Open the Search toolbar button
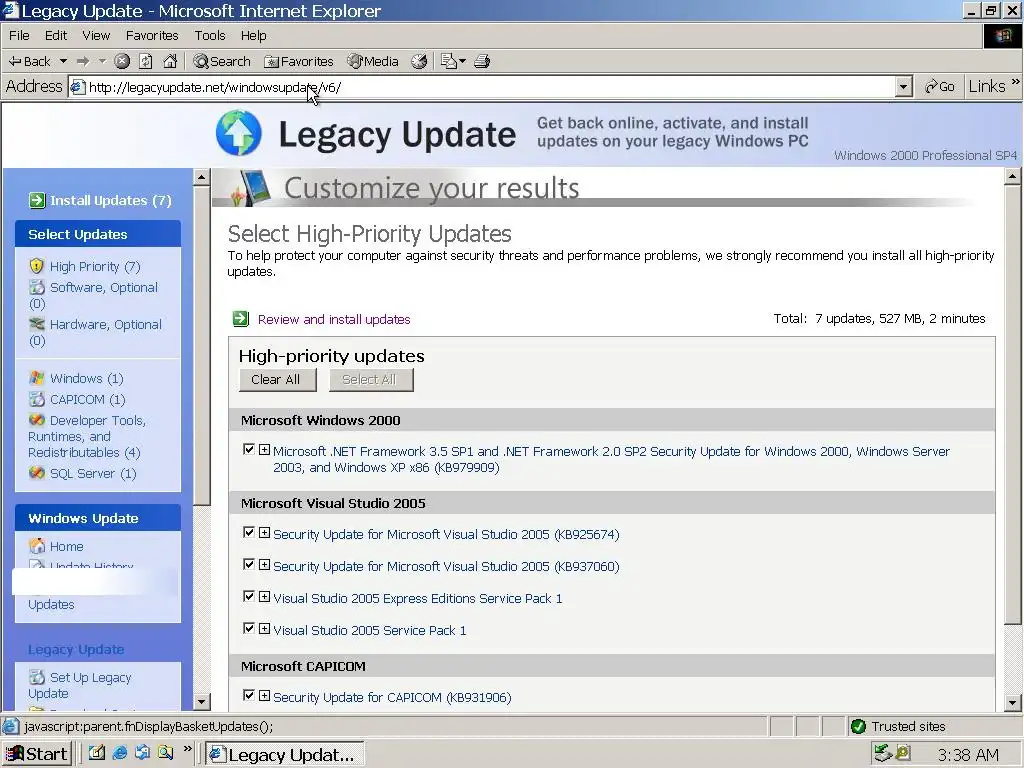The height and width of the screenshot is (768, 1024). [222, 61]
